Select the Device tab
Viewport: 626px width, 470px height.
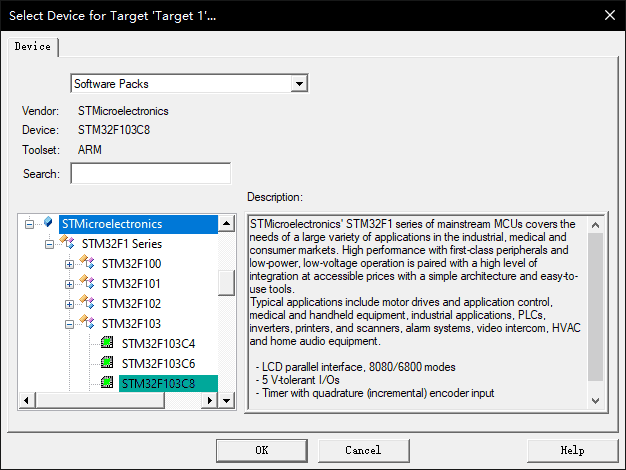33,47
